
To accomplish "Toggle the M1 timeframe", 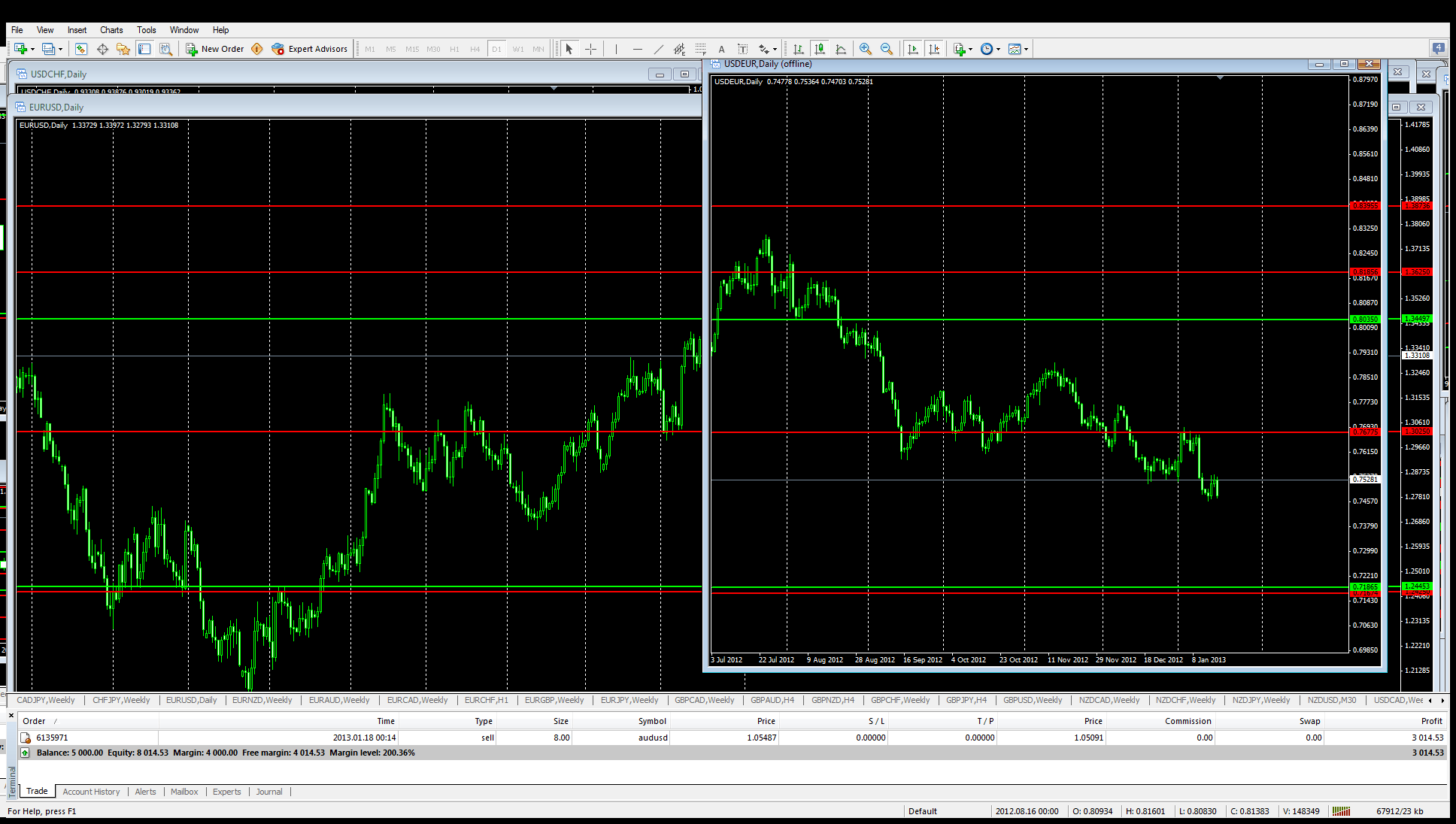I will point(370,49).
